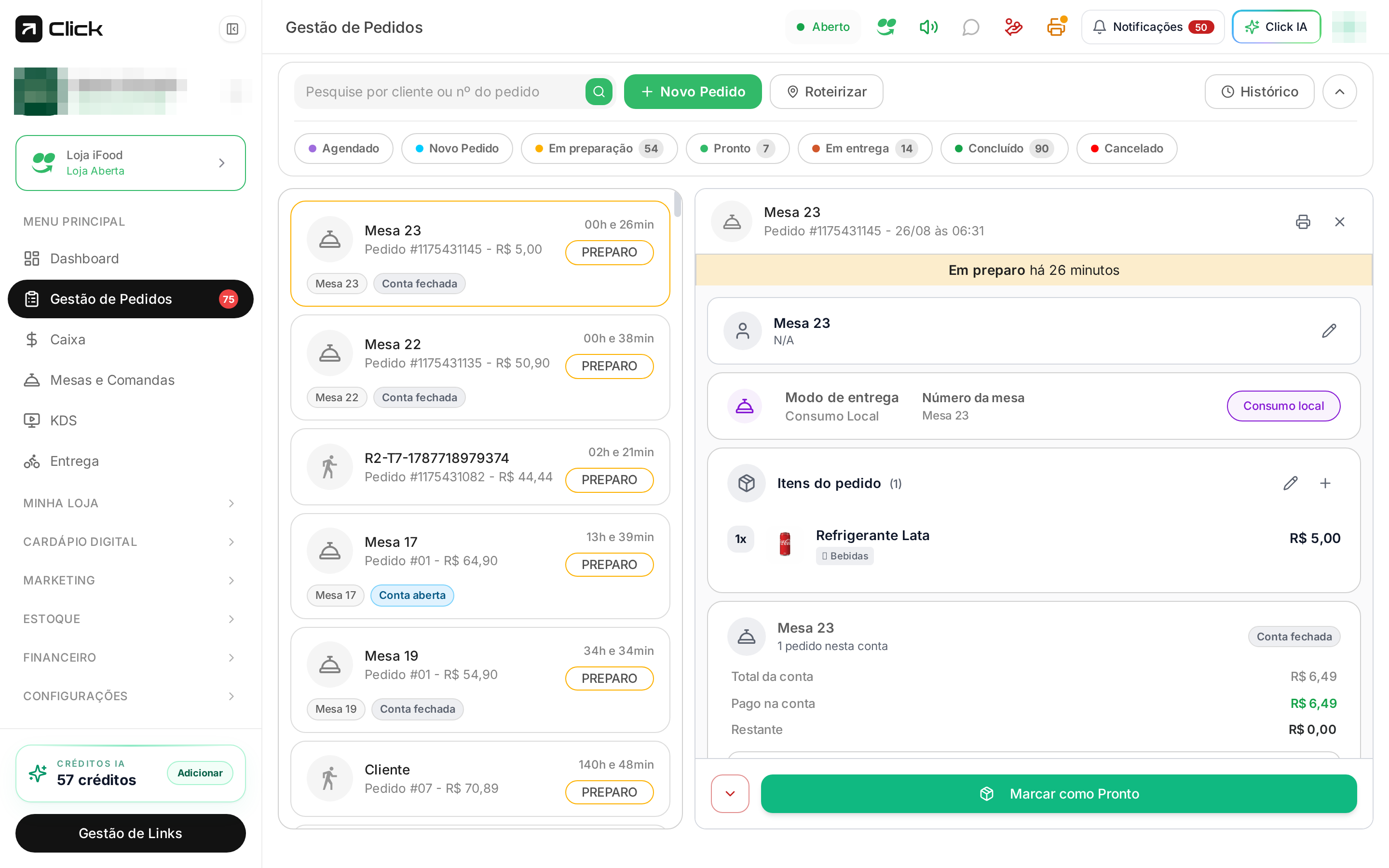Screen dimensions: 1389x868
Task: Filter by Em preparação status
Action: tap(599, 149)
